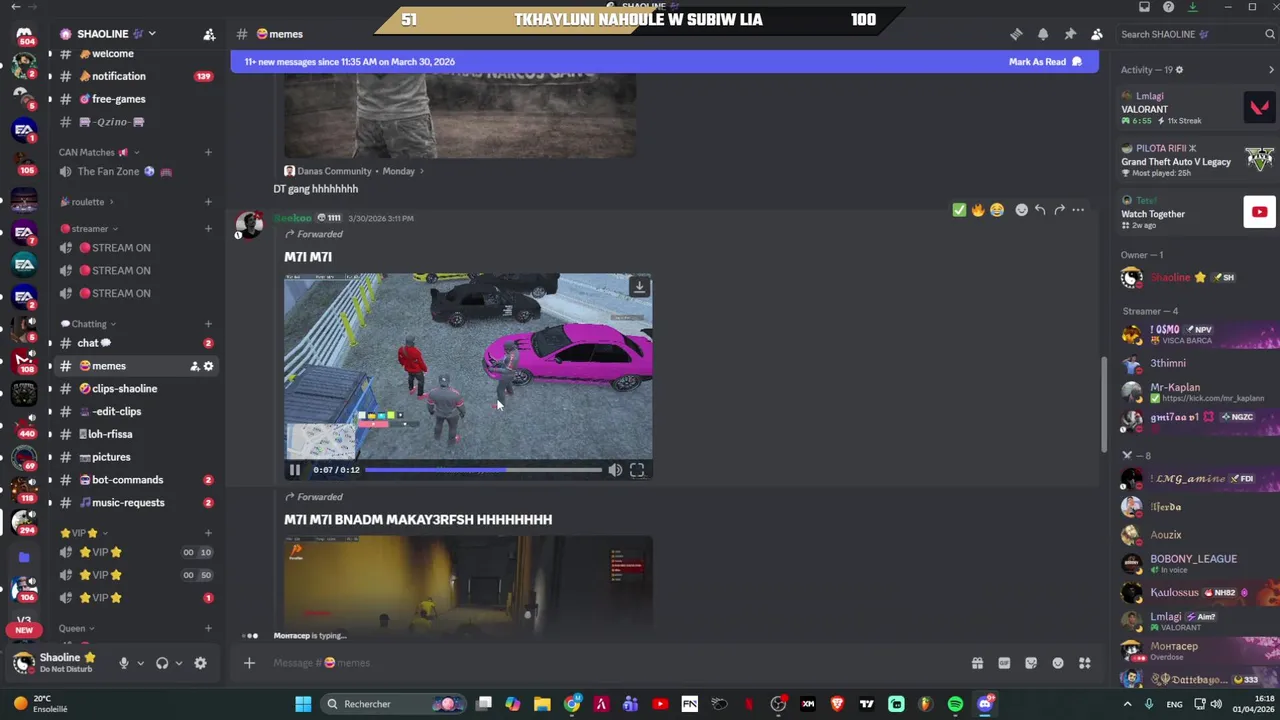Add channel to CAN Matches category

208,152
